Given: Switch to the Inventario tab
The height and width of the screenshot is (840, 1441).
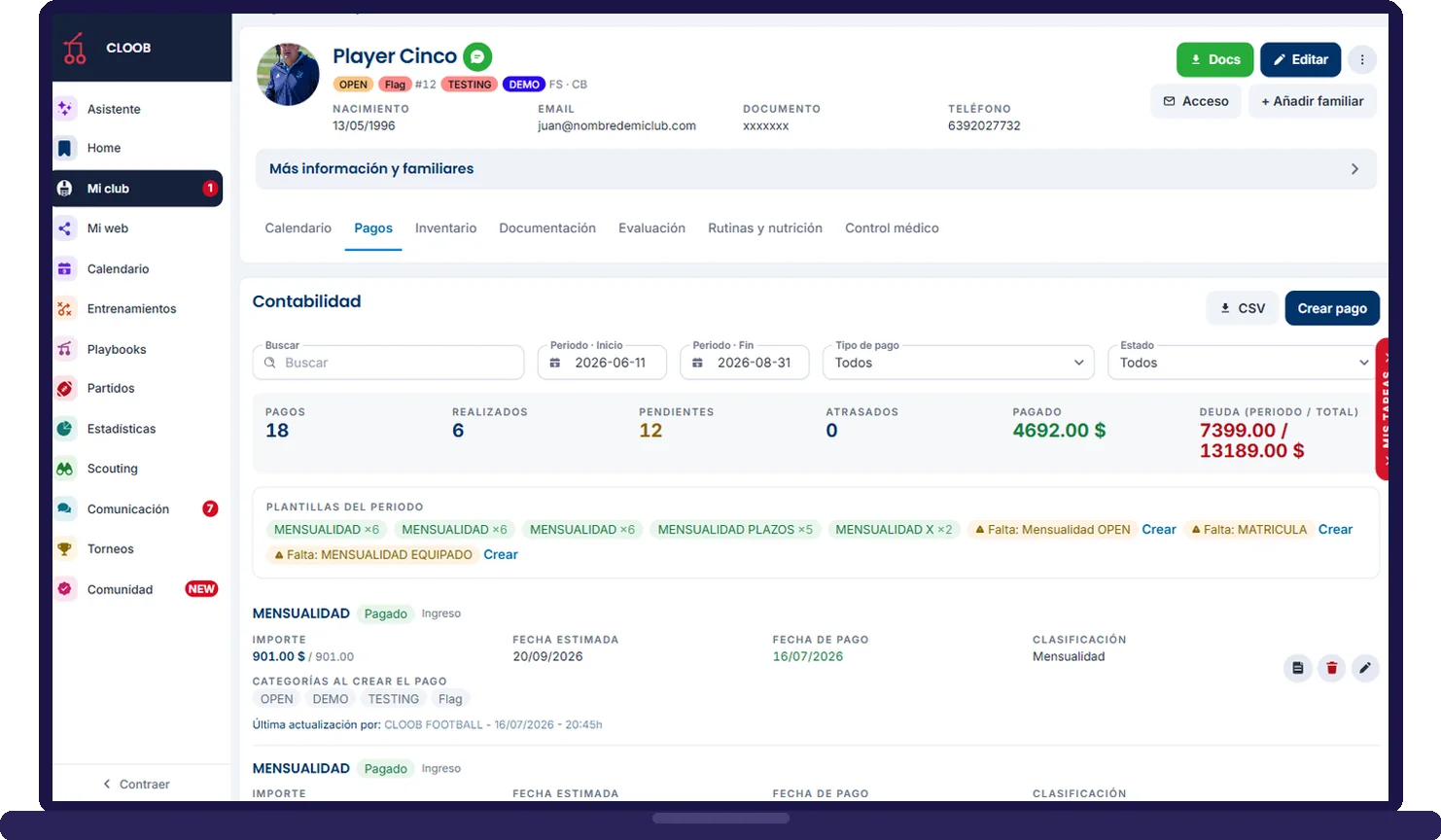Looking at the screenshot, I should pos(445,228).
